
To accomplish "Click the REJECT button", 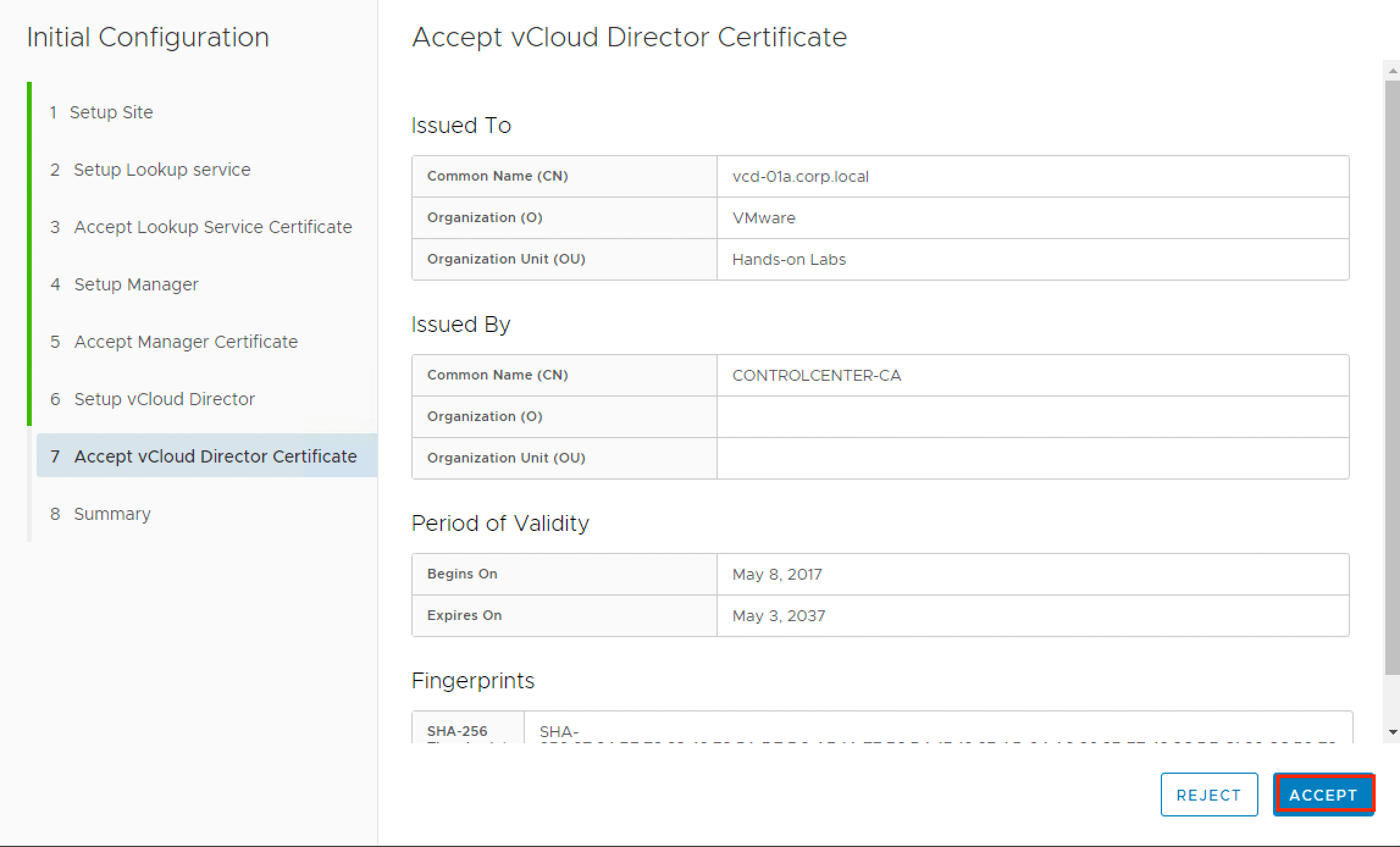I will [1208, 795].
